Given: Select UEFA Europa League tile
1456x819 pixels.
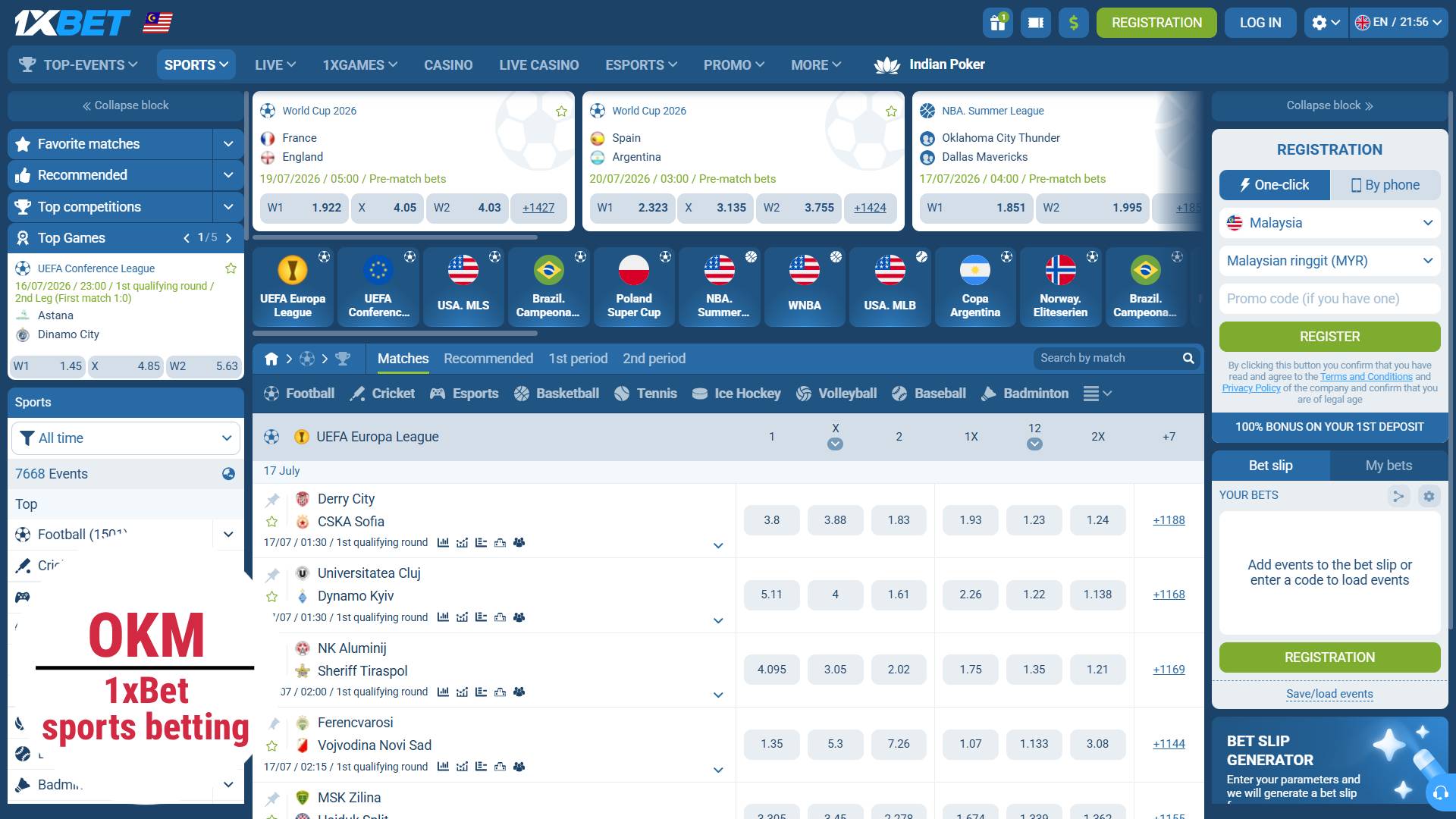Looking at the screenshot, I should coord(293,287).
